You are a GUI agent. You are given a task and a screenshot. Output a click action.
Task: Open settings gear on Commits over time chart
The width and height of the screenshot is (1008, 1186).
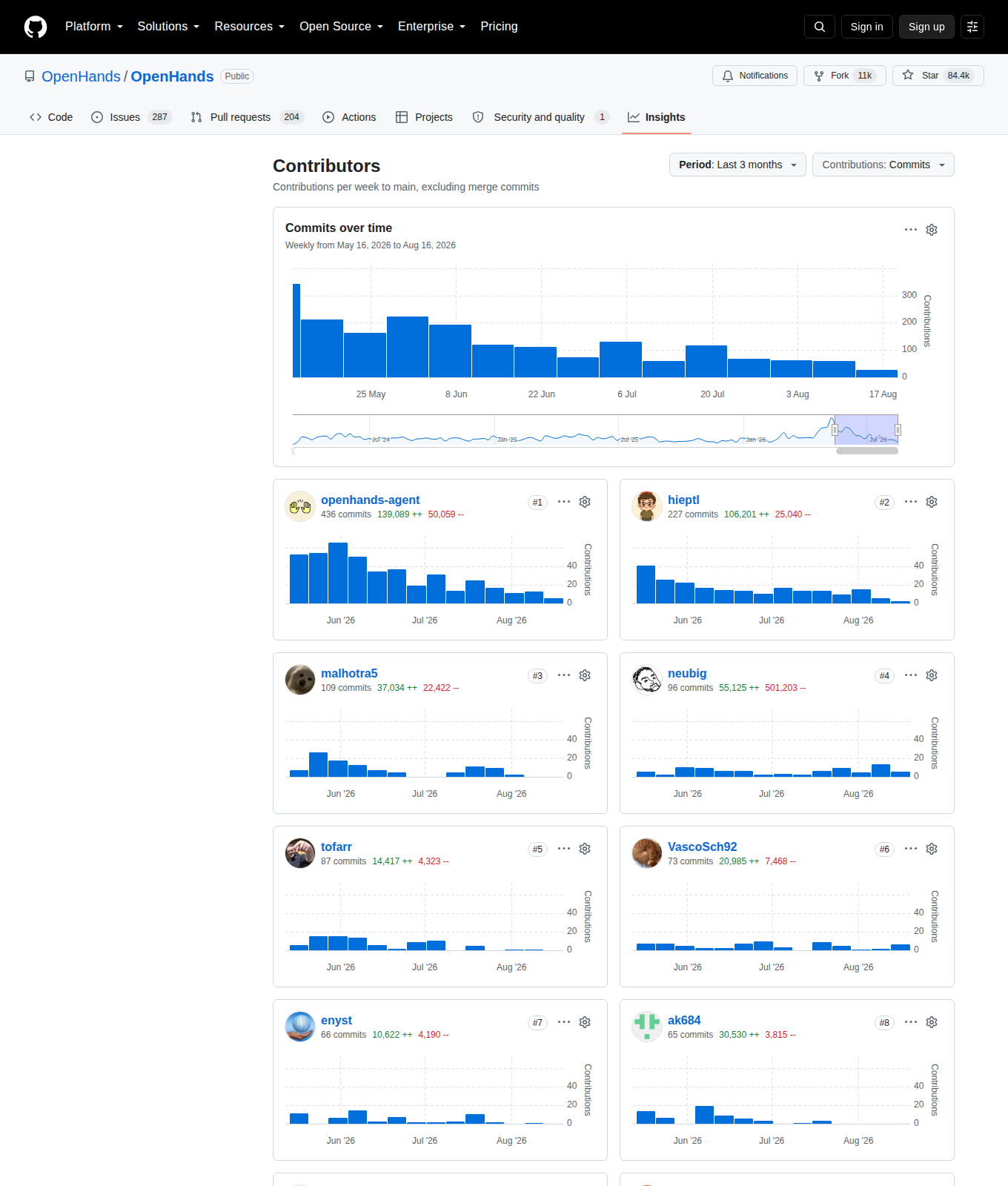click(x=932, y=230)
